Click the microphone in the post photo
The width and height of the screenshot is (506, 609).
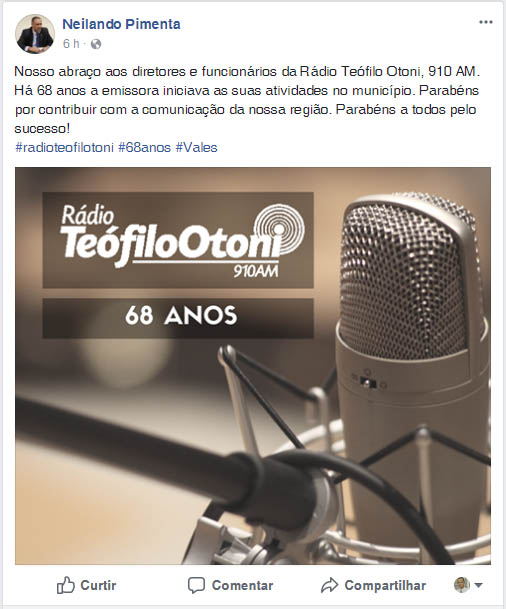(x=410, y=350)
